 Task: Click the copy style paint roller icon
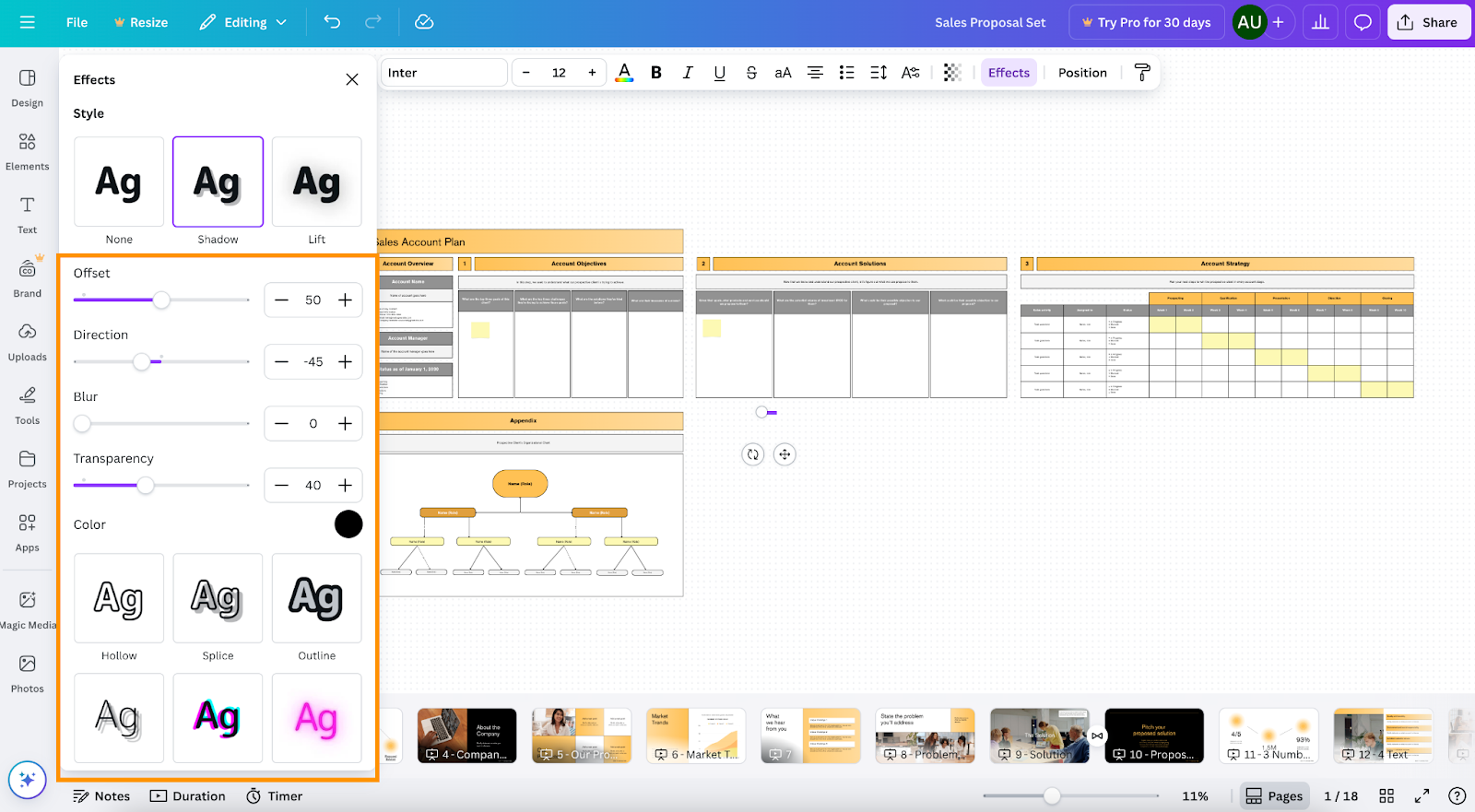(x=1142, y=73)
